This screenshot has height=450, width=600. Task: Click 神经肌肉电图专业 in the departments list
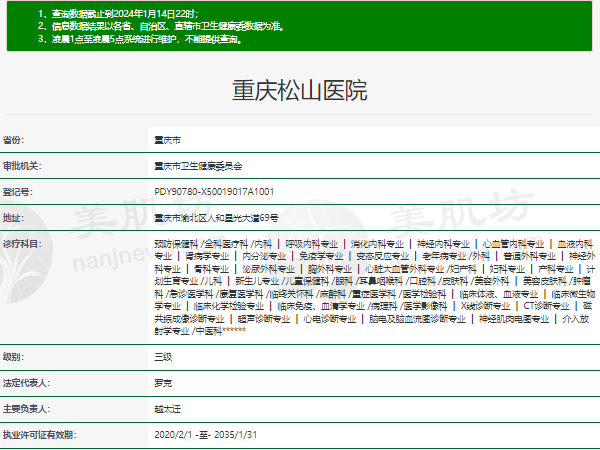(514, 319)
